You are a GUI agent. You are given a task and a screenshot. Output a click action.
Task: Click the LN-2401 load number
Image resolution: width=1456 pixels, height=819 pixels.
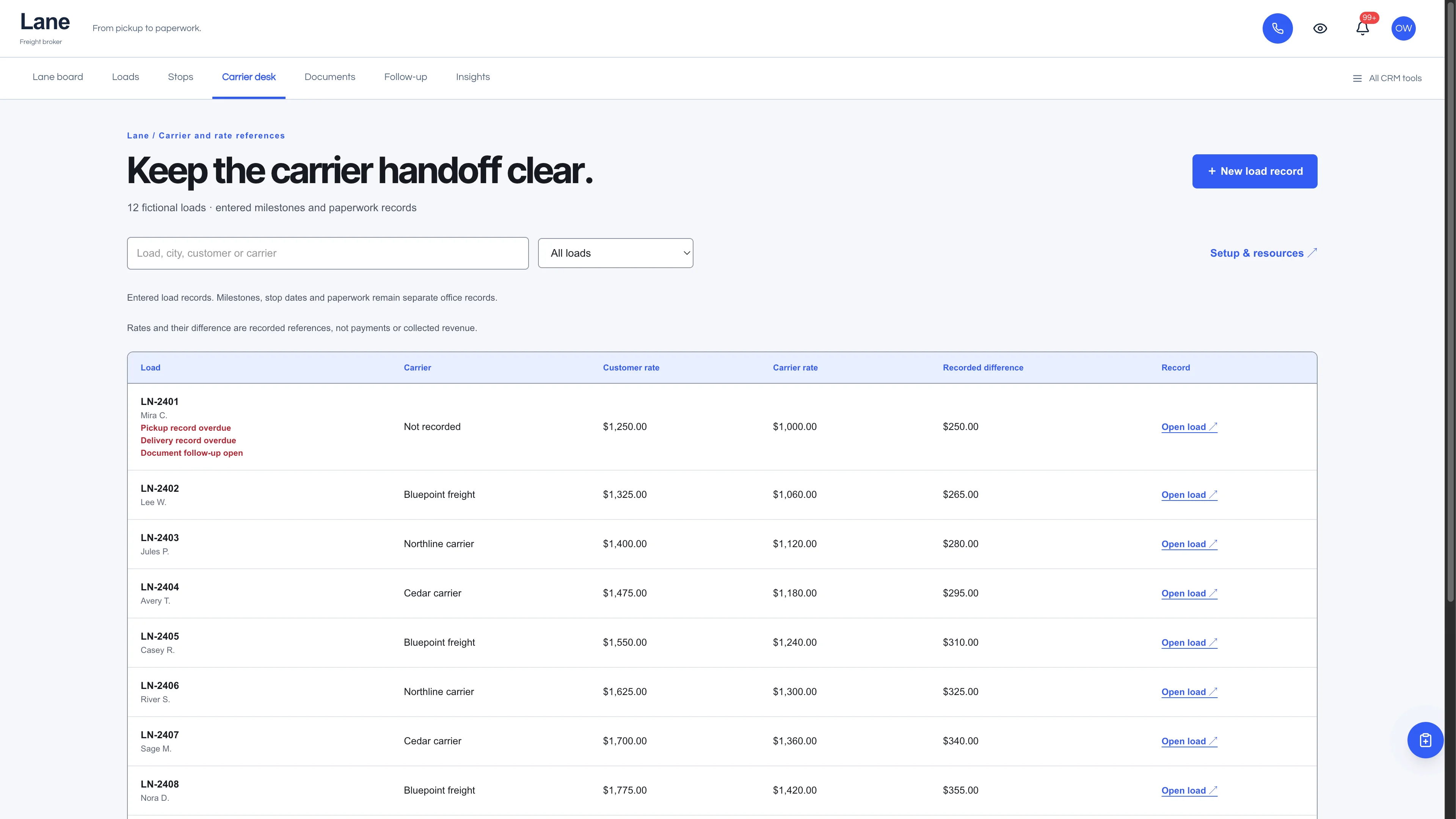click(x=159, y=401)
